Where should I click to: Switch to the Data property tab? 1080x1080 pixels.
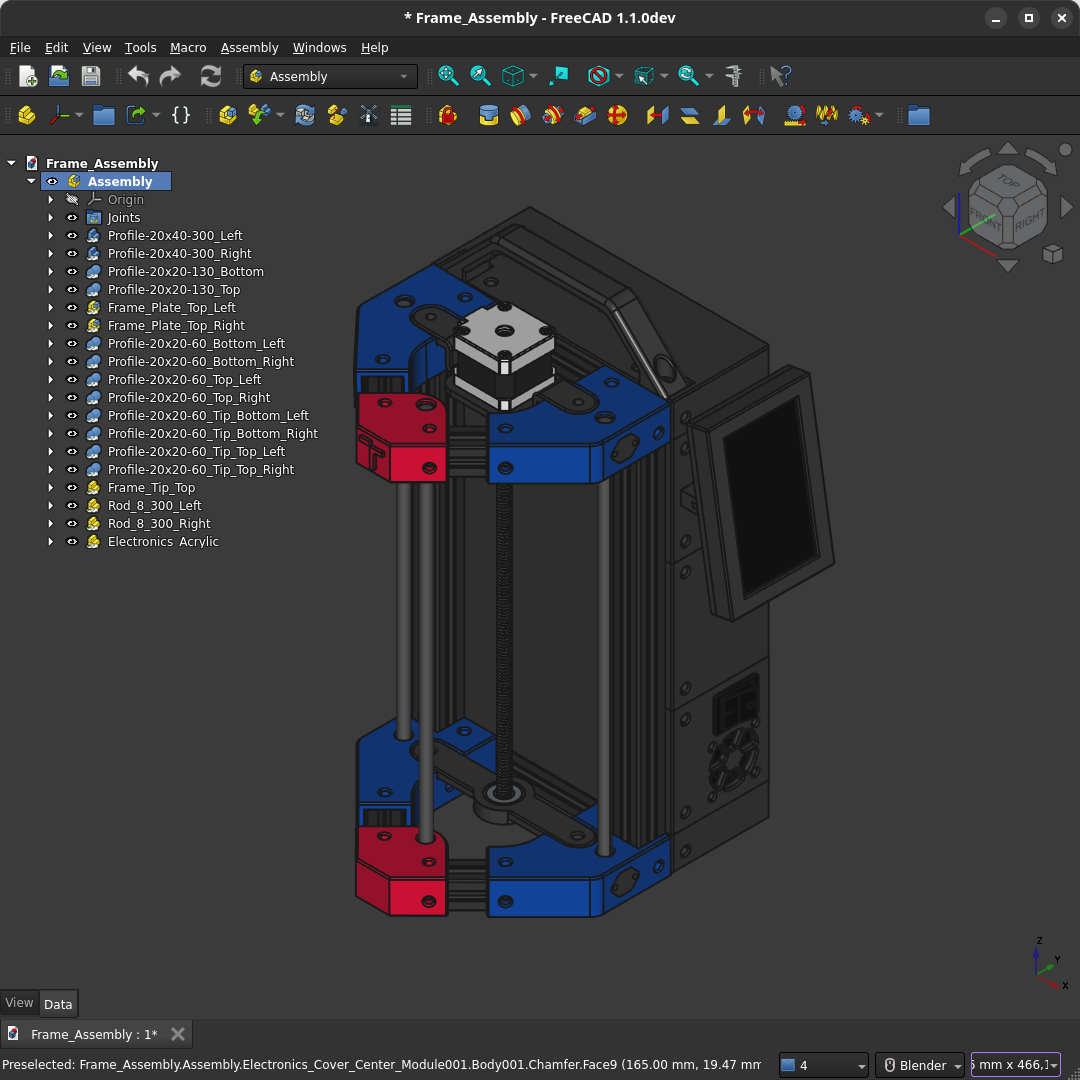click(58, 1004)
